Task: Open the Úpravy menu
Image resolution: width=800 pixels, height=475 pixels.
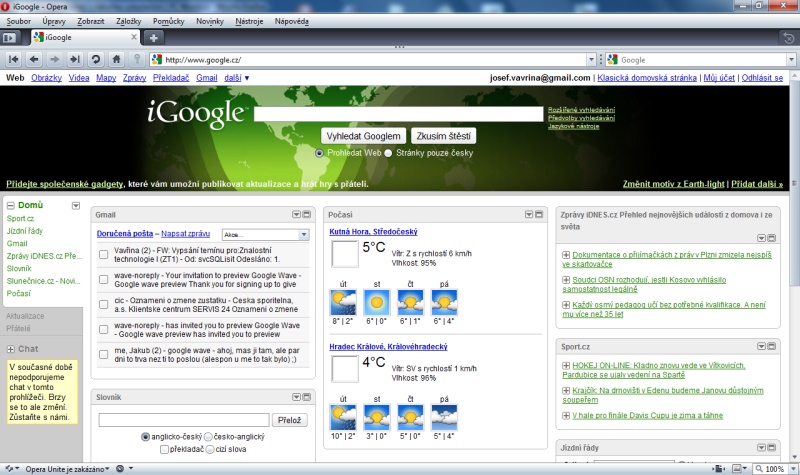Action: point(54,21)
